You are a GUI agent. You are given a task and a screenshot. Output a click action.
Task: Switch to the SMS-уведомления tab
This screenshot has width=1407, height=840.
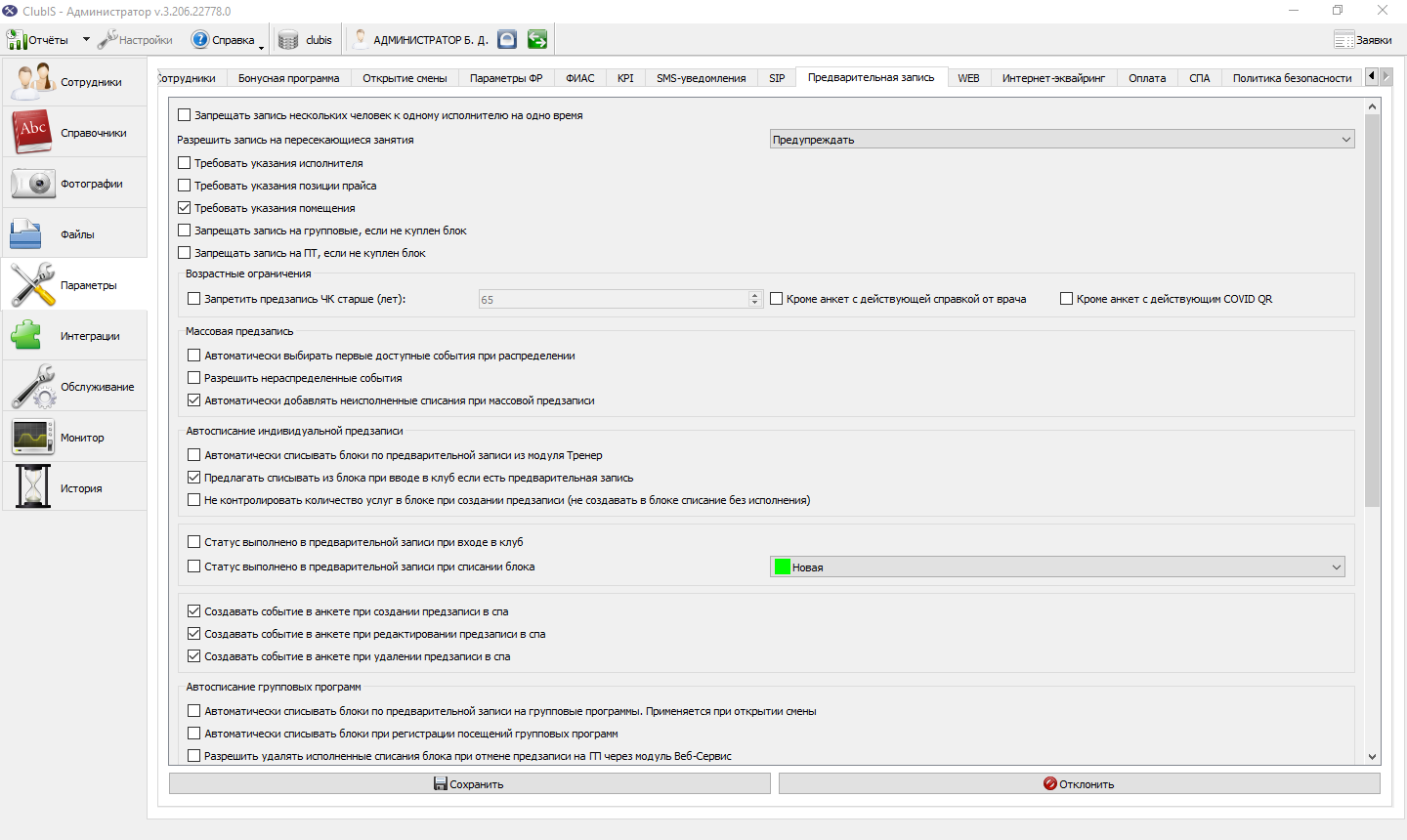click(701, 78)
